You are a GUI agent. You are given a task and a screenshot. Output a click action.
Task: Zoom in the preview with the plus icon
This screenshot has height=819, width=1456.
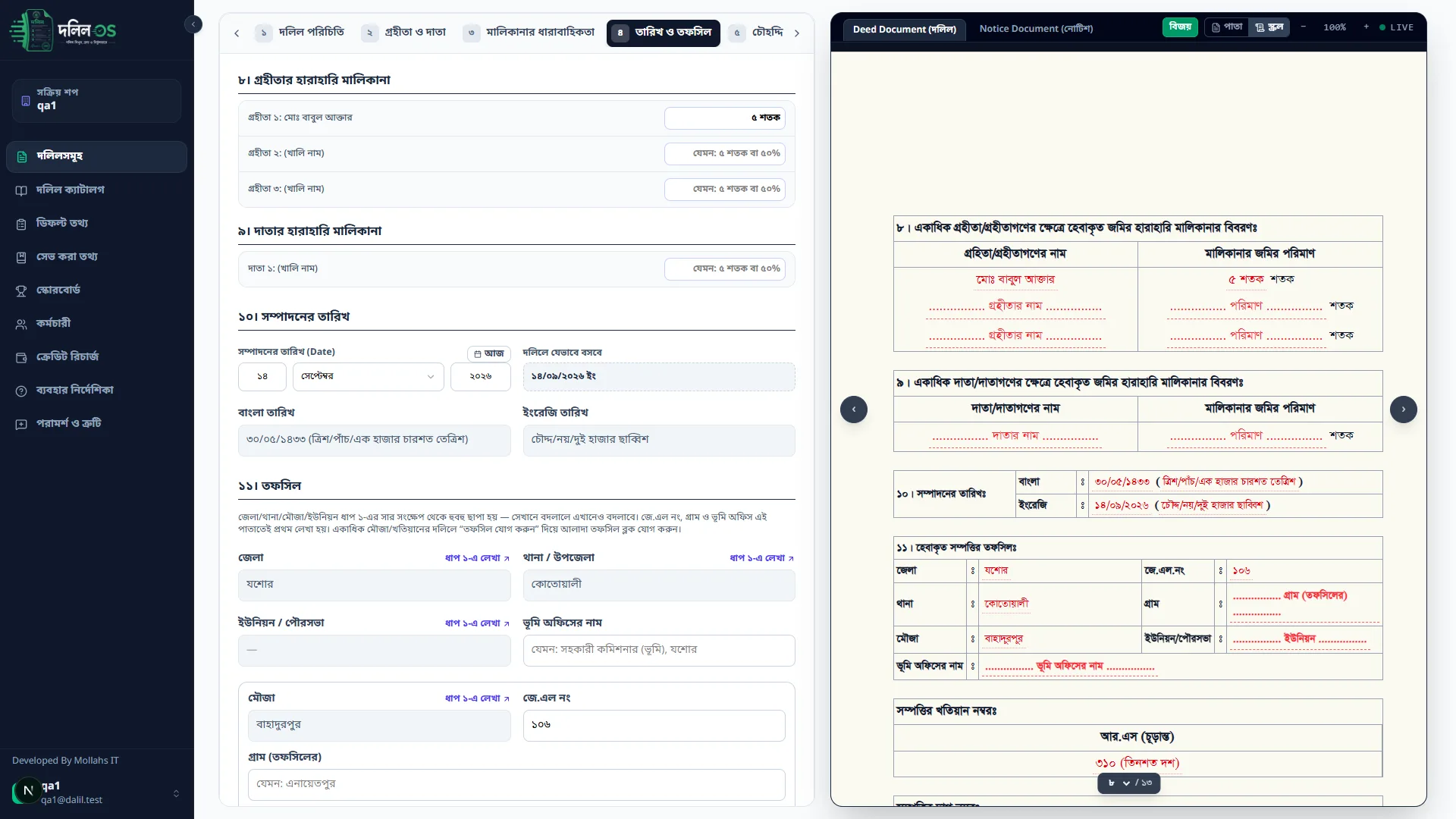click(x=1366, y=27)
